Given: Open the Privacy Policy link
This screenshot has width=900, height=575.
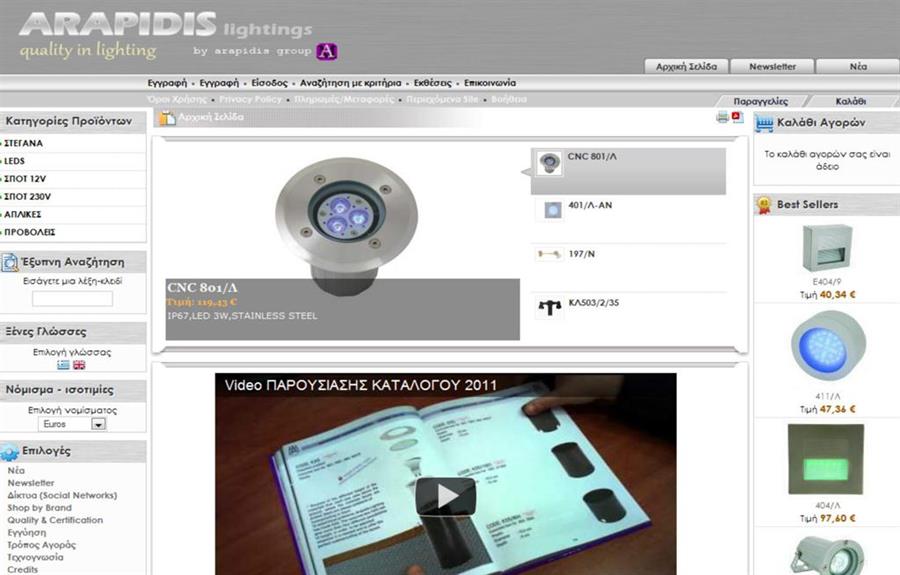Looking at the screenshot, I should point(251,99).
